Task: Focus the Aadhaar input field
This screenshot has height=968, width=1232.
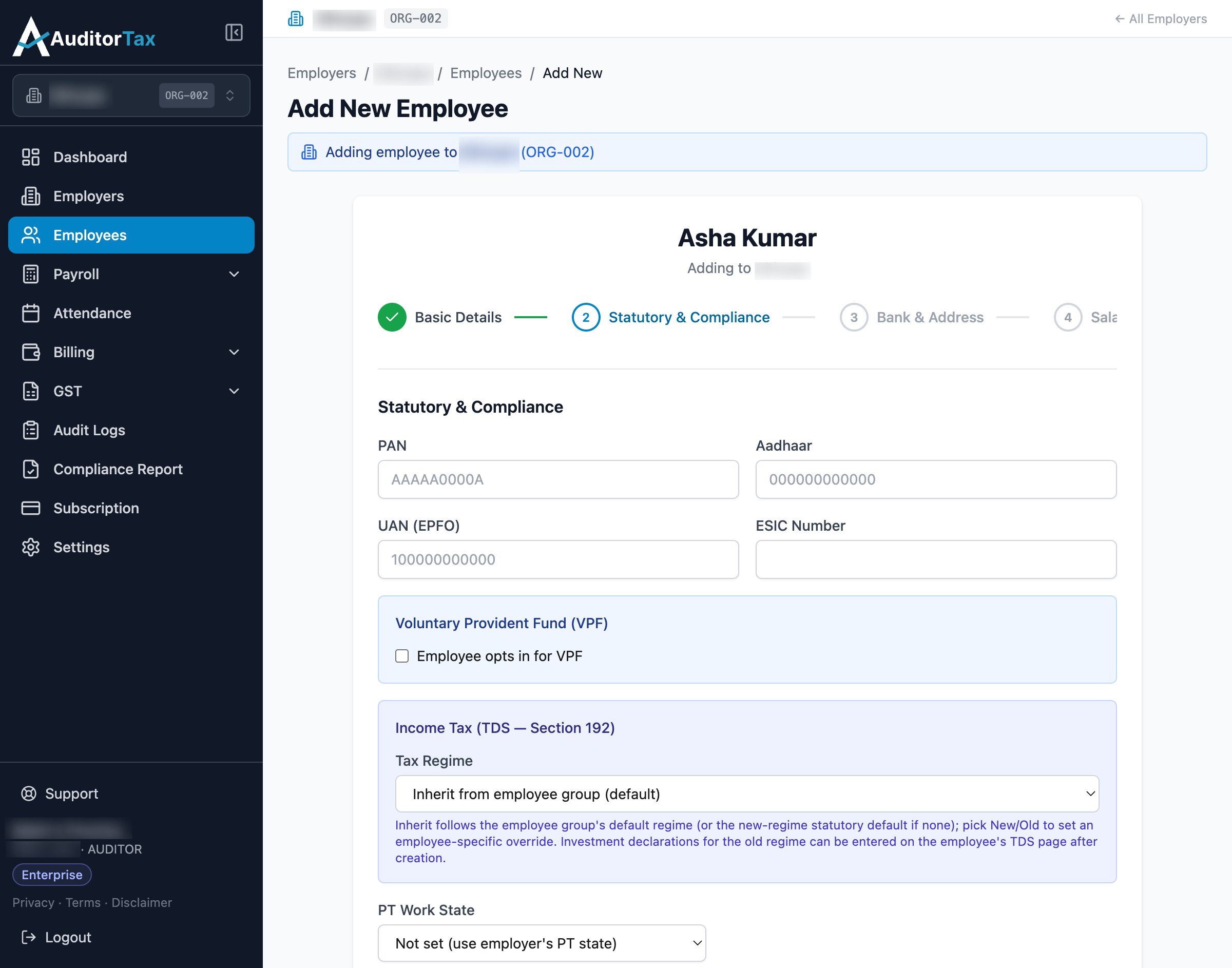Action: tap(936, 479)
